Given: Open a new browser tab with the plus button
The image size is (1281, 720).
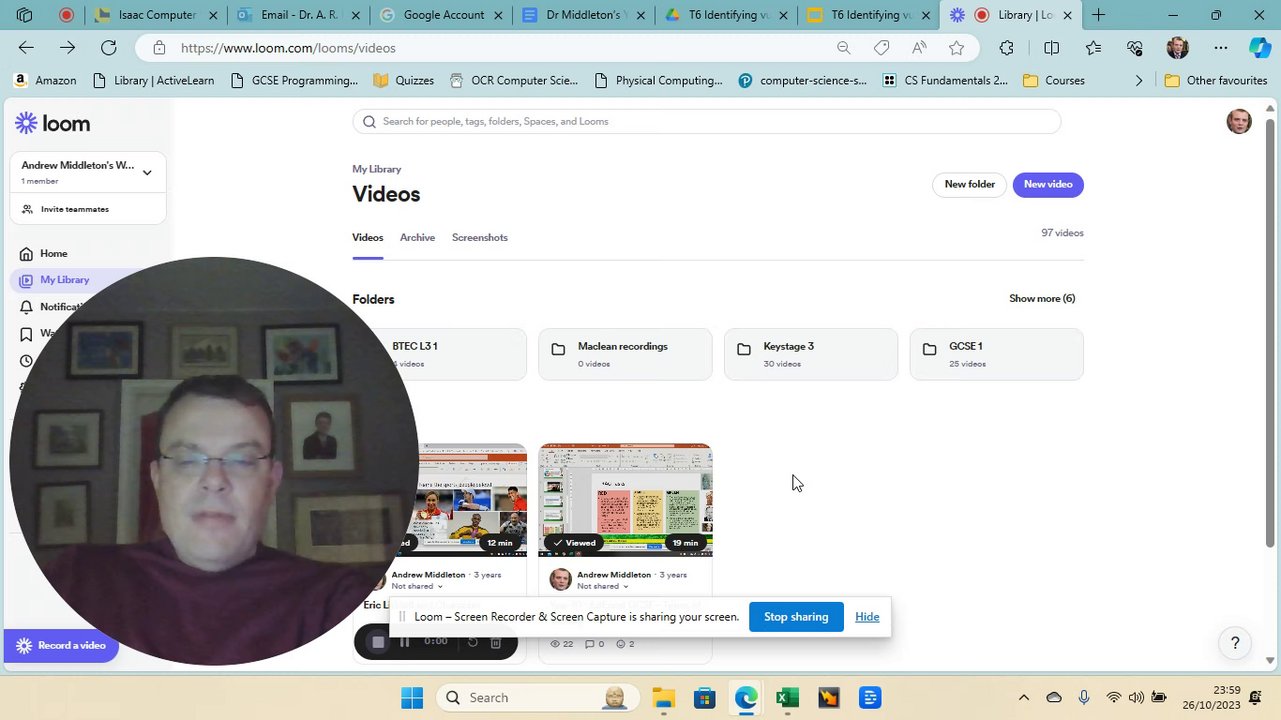Looking at the screenshot, I should 1098,15.
